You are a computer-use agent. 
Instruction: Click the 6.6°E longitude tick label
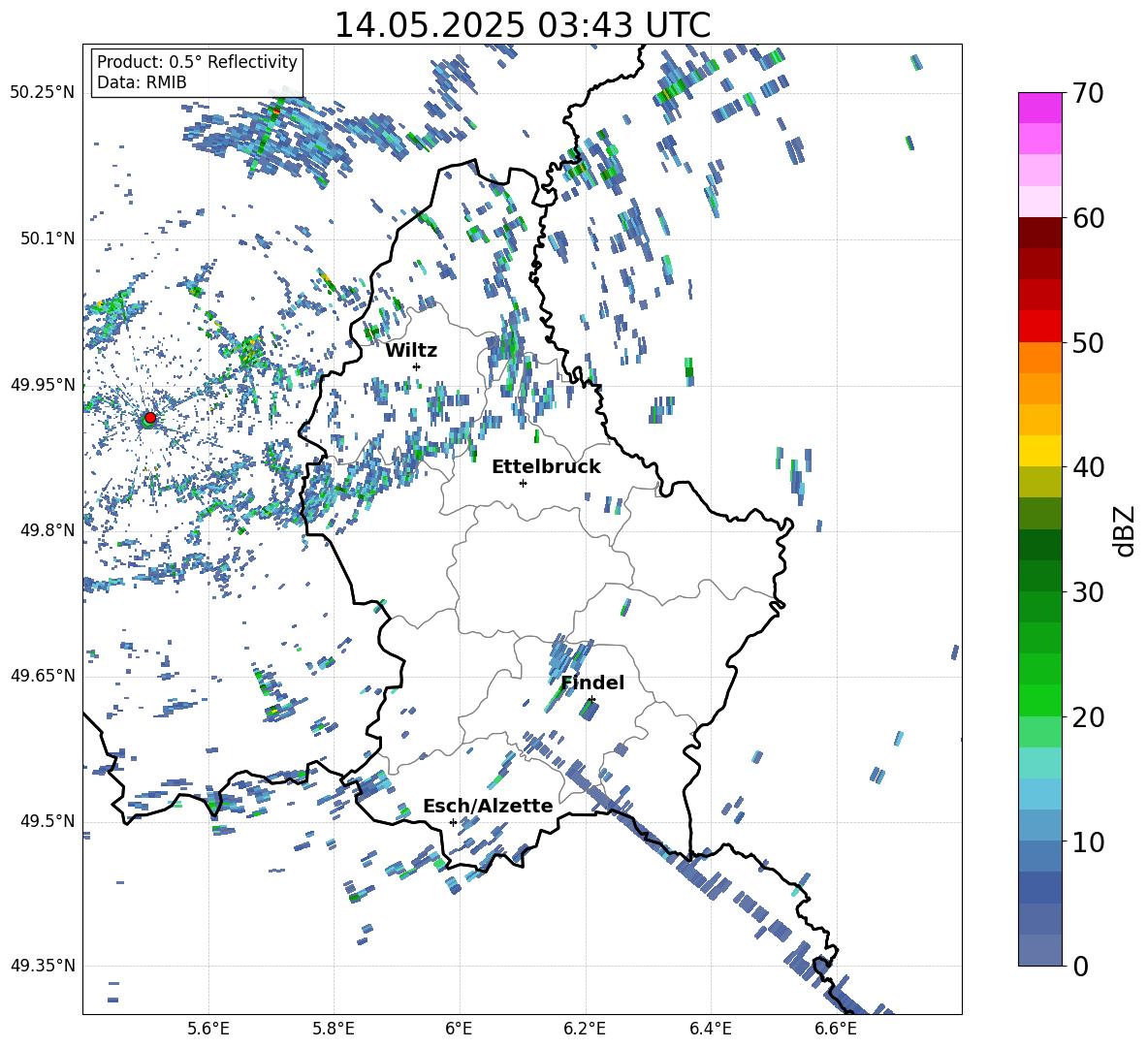[836, 1029]
